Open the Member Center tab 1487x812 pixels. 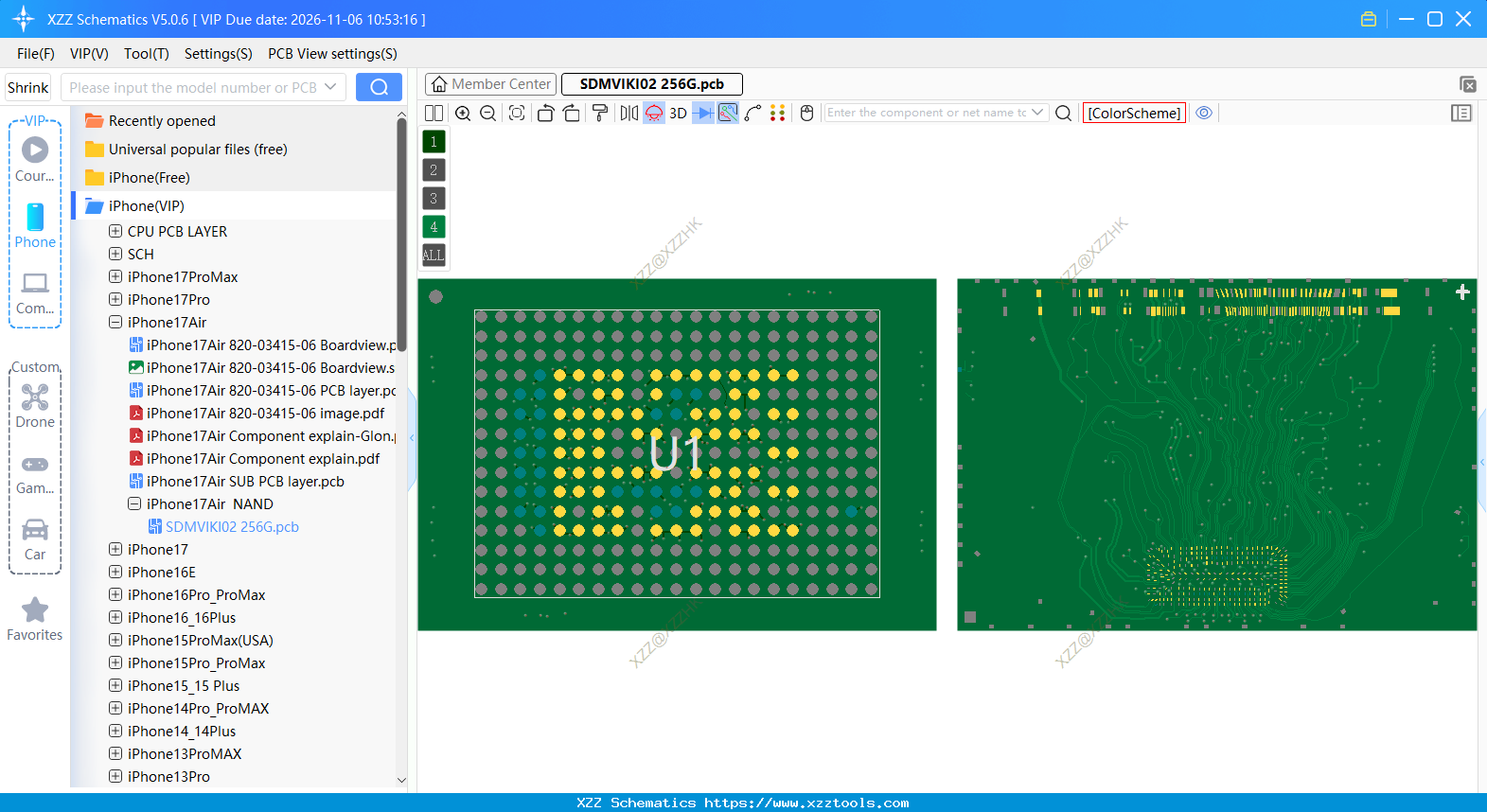[491, 84]
